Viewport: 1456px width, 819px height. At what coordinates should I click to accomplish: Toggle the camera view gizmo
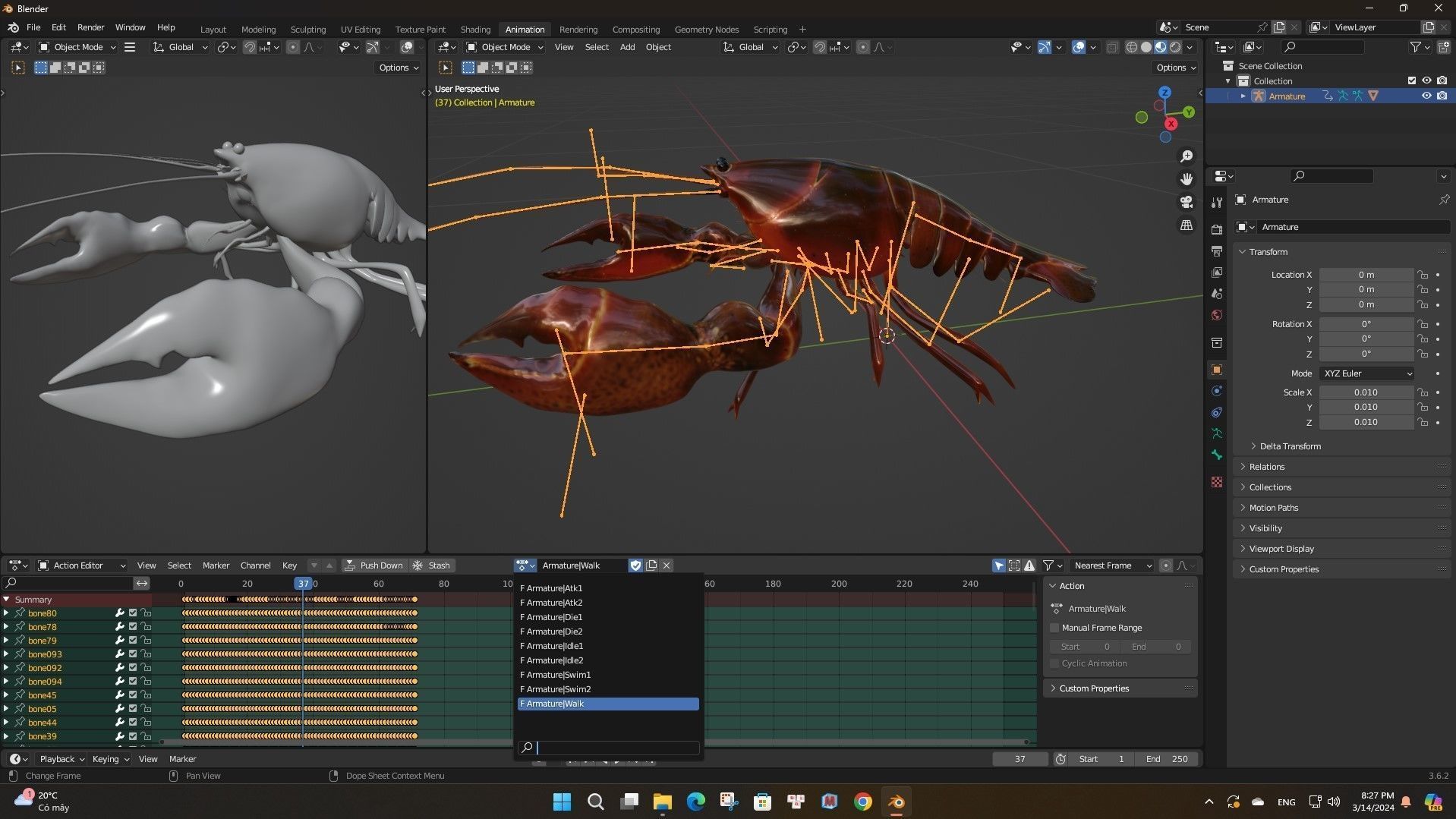click(1187, 202)
